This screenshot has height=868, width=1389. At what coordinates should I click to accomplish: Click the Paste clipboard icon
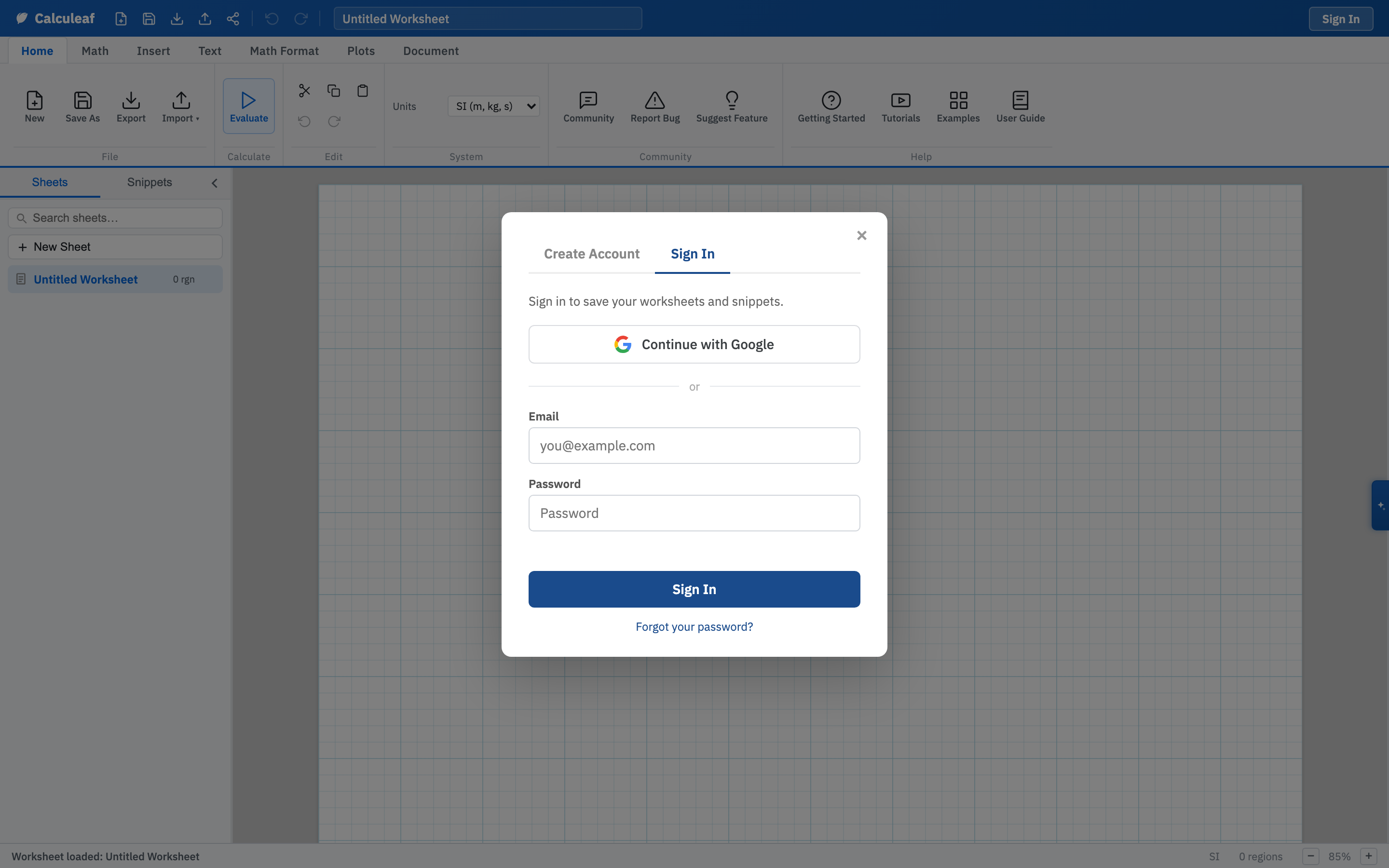click(363, 91)
